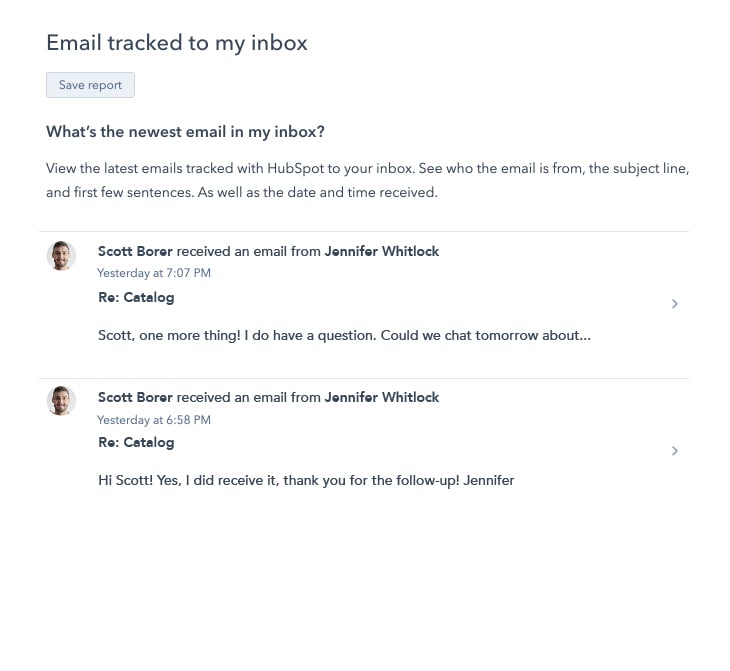Screen dimensions: 730x671
Task: Click the 'Email tracked to my inbox' title
Action: [x=177, y=43]
